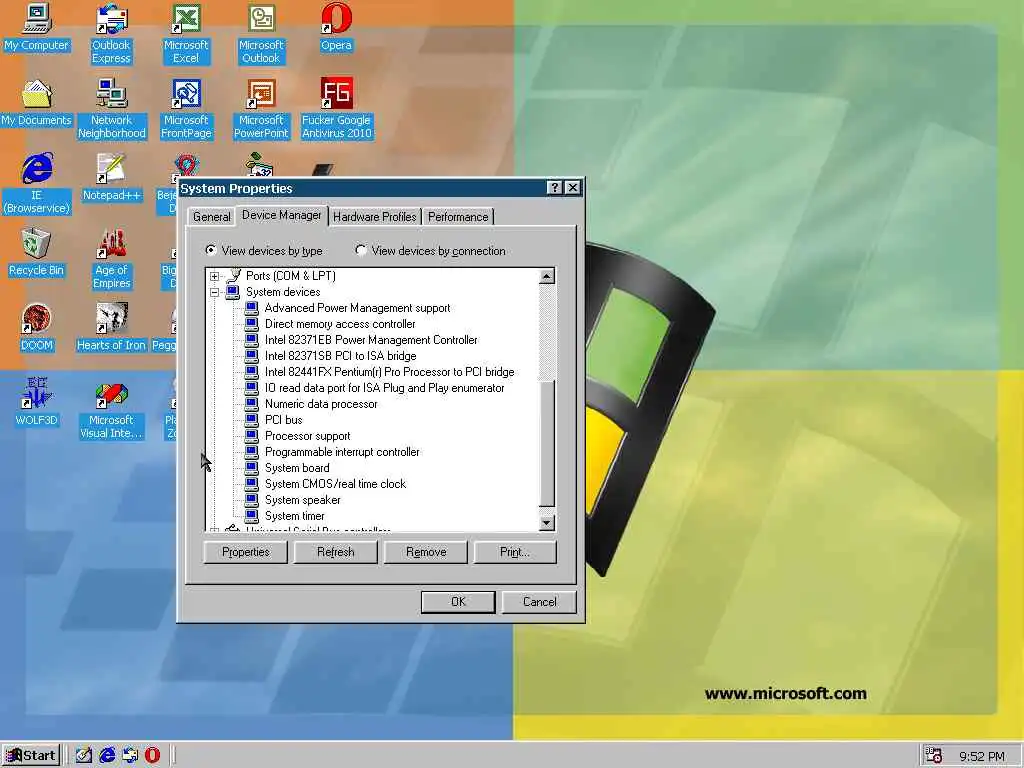Click the 9:52 PM taskbar clock
The height and width of the screenshot is (768, 1024).
coord(982,756)
